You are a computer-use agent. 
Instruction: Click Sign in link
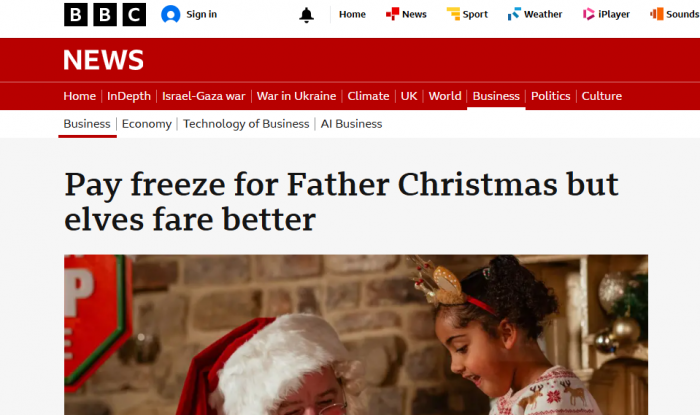click(201, 14)
